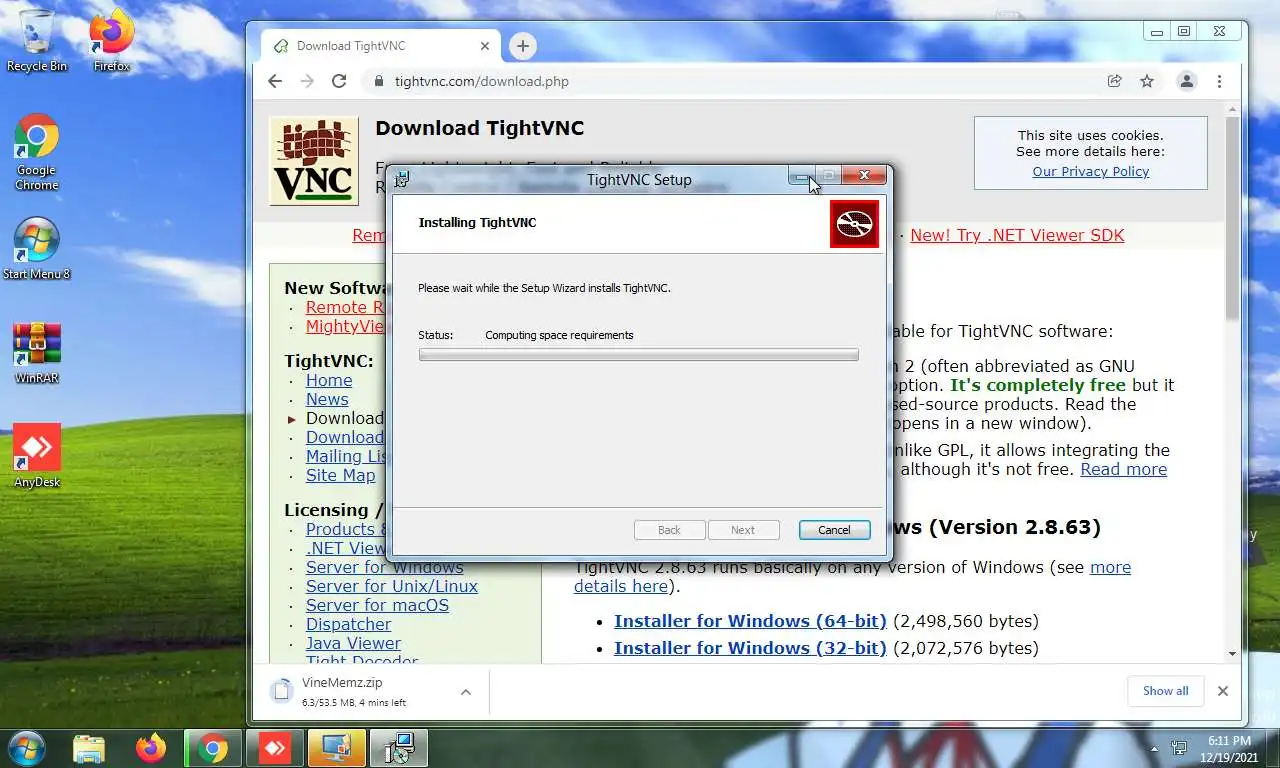The image size is (1280, 768).
Task: Download Installer for Windows (64-bit)
Action: pos(750,621)
